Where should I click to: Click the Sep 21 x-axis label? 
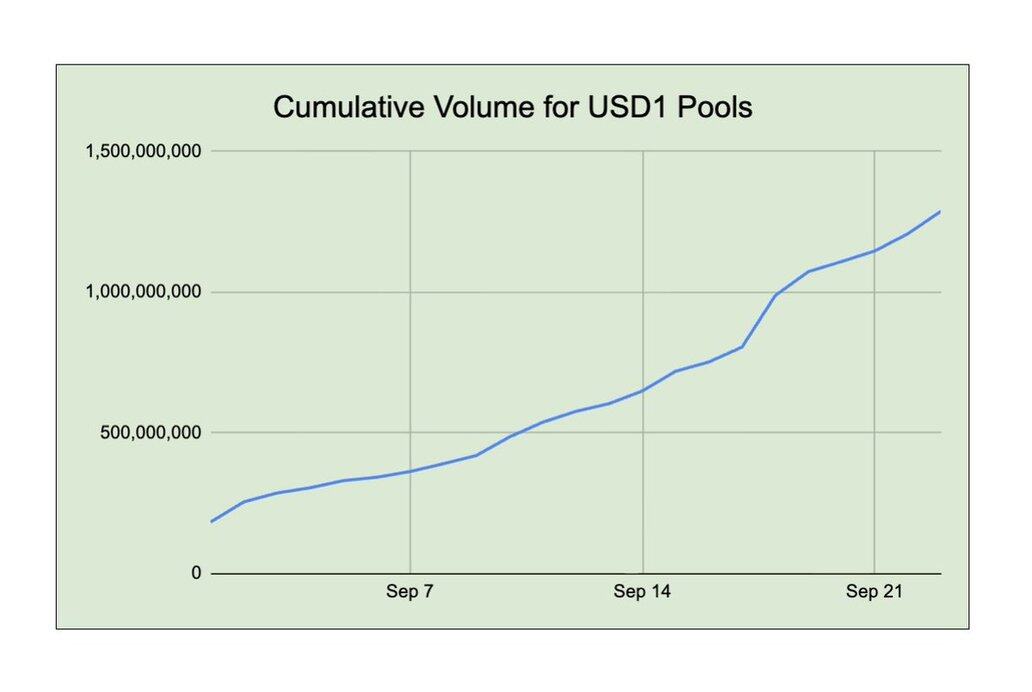[x=874, y=591]
